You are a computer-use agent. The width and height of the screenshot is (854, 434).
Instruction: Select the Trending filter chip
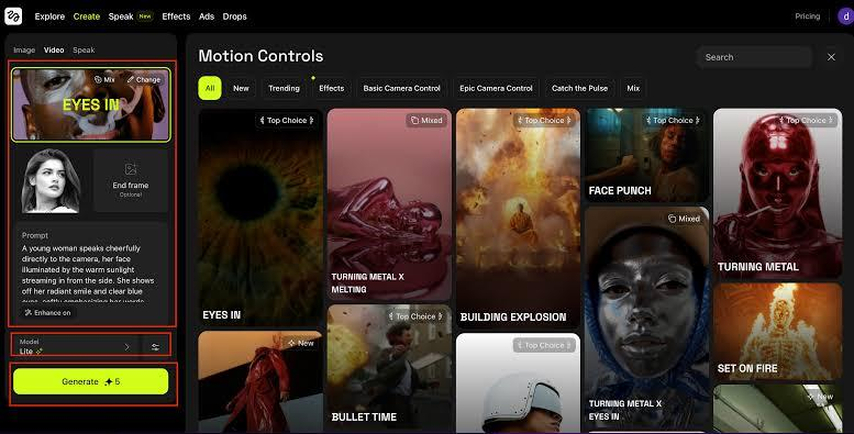[x=284, y=88]
